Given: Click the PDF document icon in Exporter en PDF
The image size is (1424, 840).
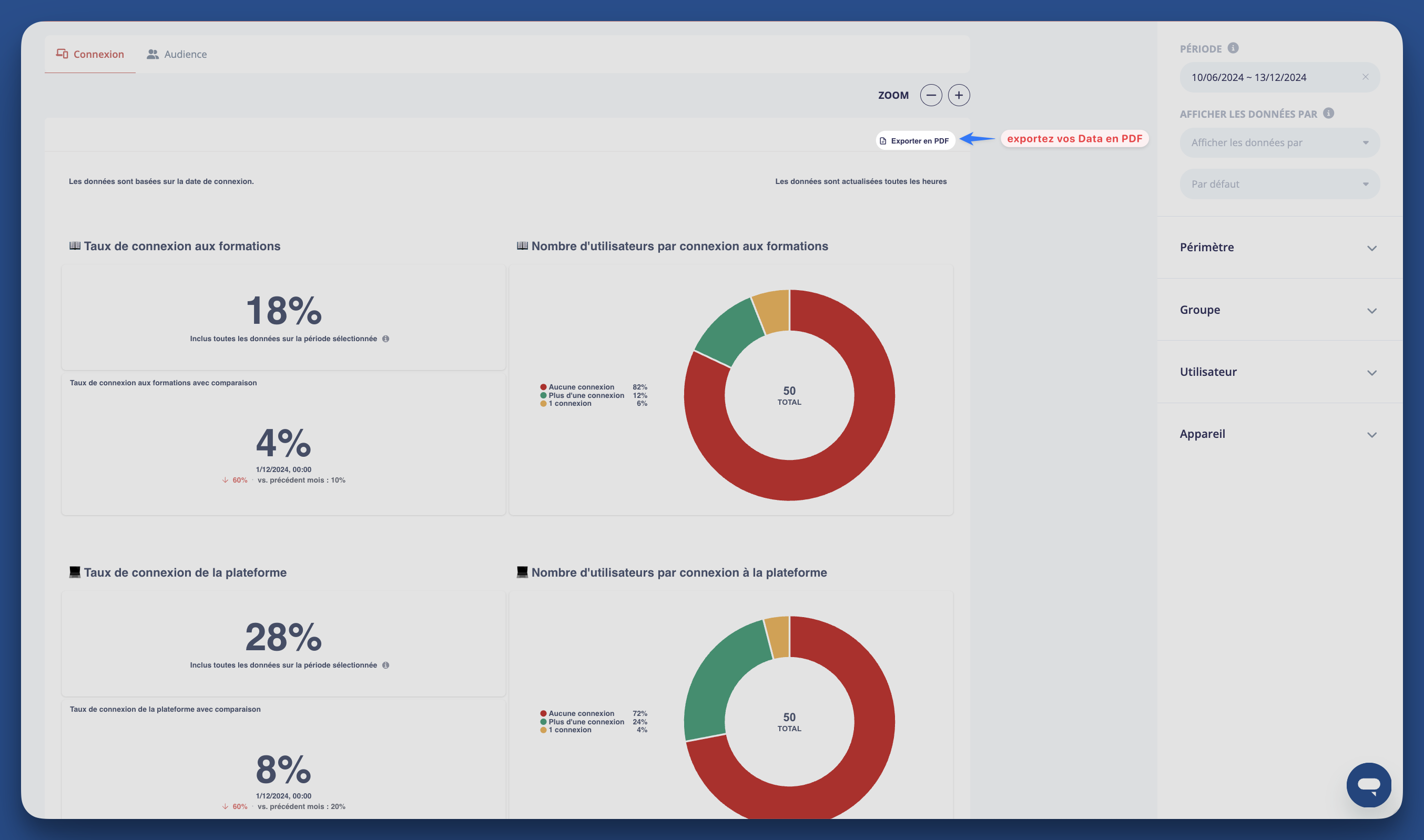Looking at the screenshot, I should (x=883, y=140).
